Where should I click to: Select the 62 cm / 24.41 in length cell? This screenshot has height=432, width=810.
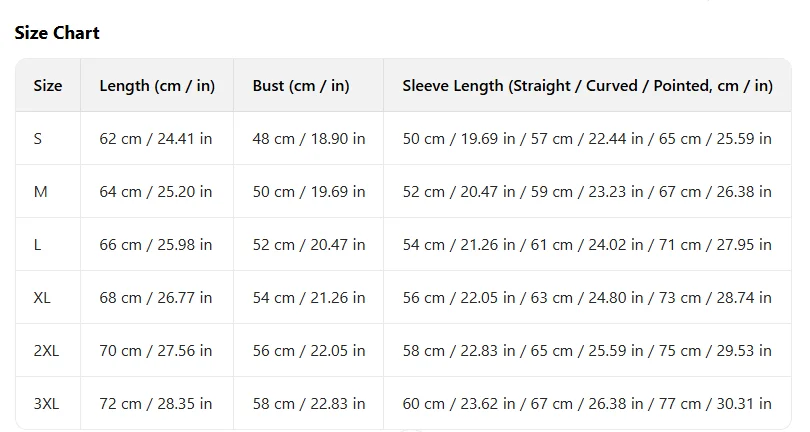tap(157, 138)
